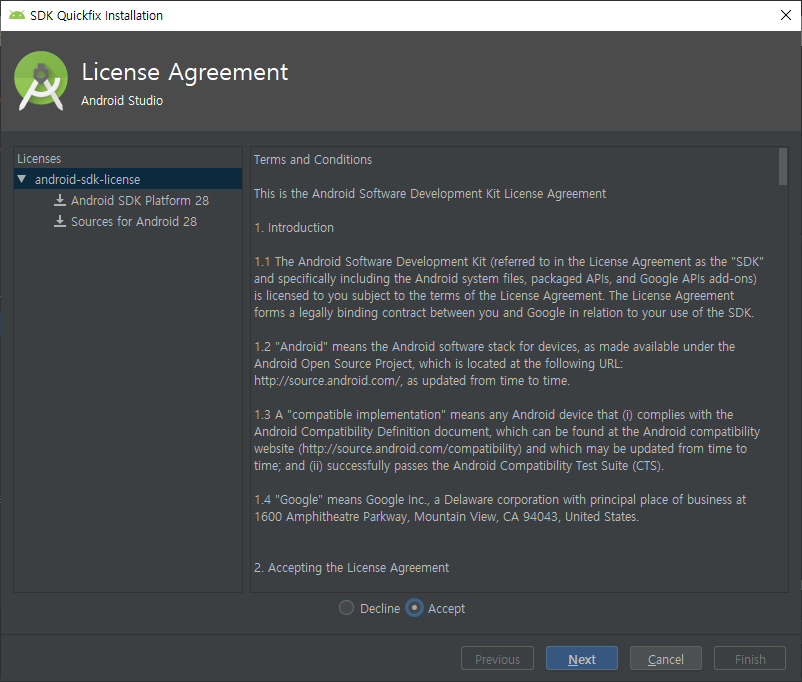Click '2. Accepting the License Agreement' heading
This screenshot has width=802, height=682.
pos(351,568)
